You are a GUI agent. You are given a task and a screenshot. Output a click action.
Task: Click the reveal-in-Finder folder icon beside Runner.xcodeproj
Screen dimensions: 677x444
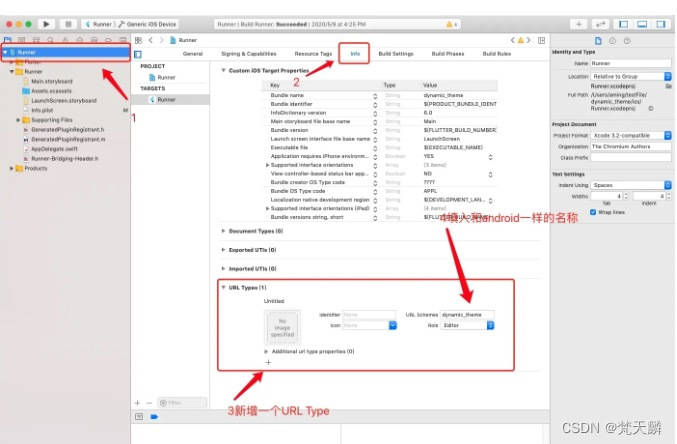coord(668,86)
